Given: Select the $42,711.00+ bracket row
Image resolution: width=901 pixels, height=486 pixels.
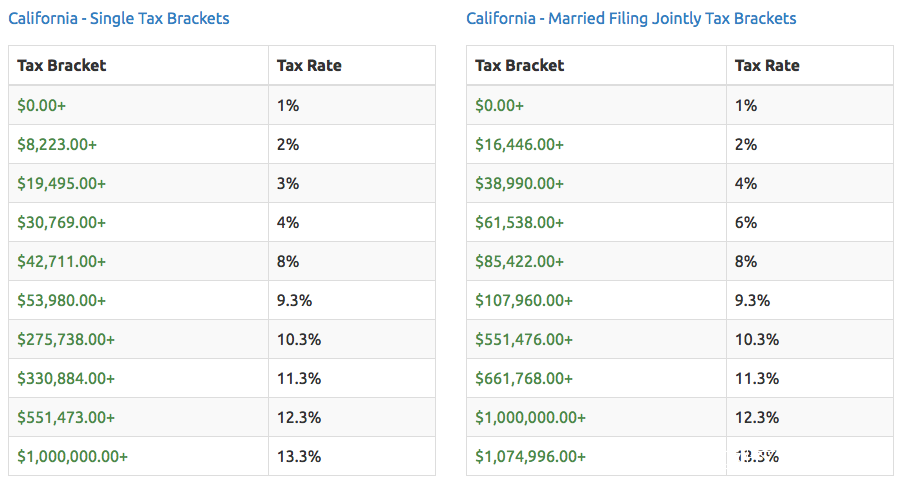Looking at the screenshot, I should [x=61, y=261].
